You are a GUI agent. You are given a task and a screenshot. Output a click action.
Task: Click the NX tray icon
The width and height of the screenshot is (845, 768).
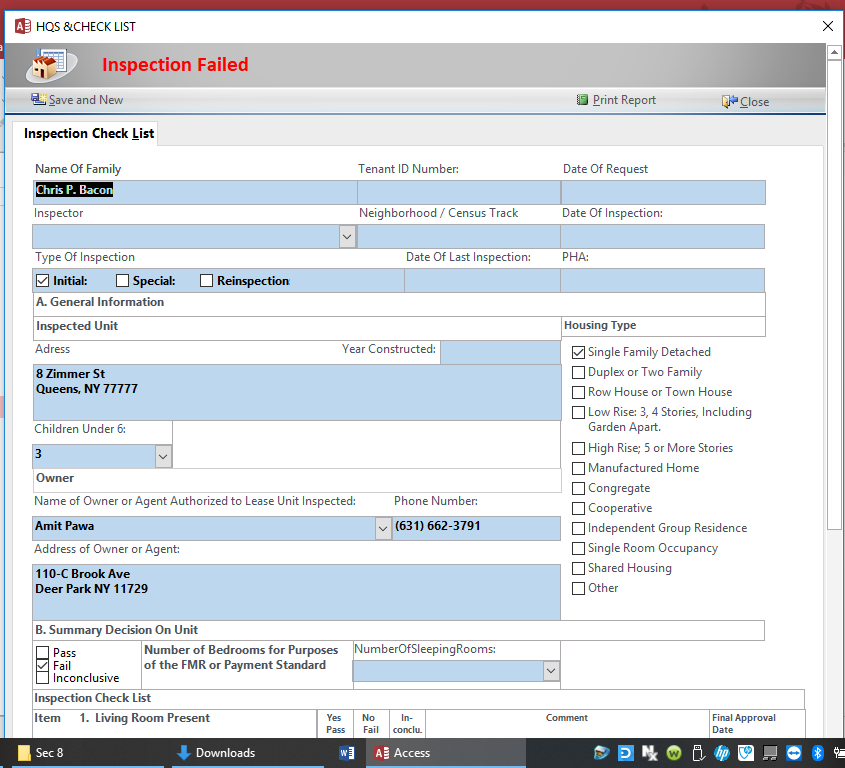tap(650, 752)
